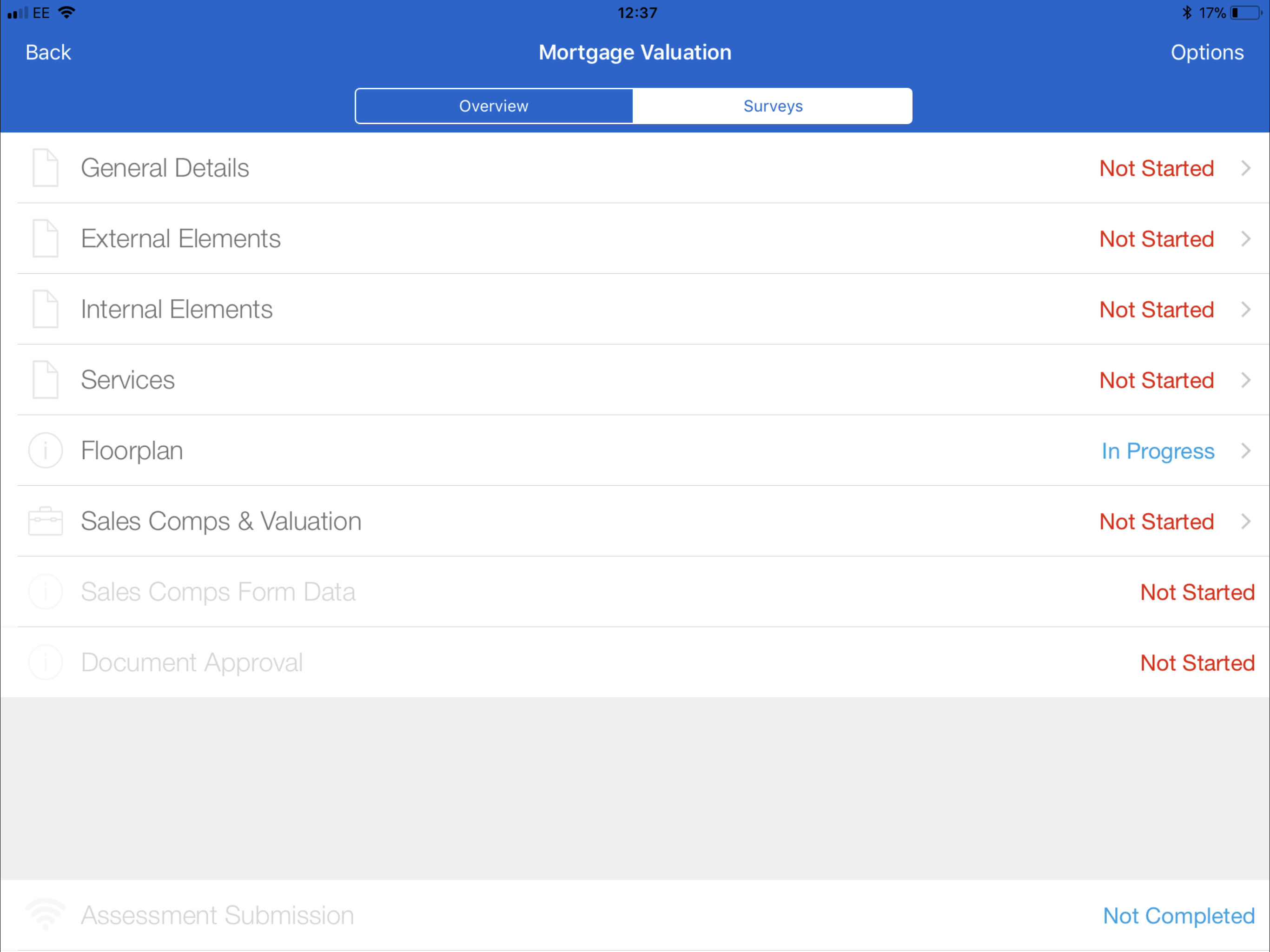Viewport: 1270px width, 952px height.
Task: Open Services via its chevron
Action: [1245, 380]
